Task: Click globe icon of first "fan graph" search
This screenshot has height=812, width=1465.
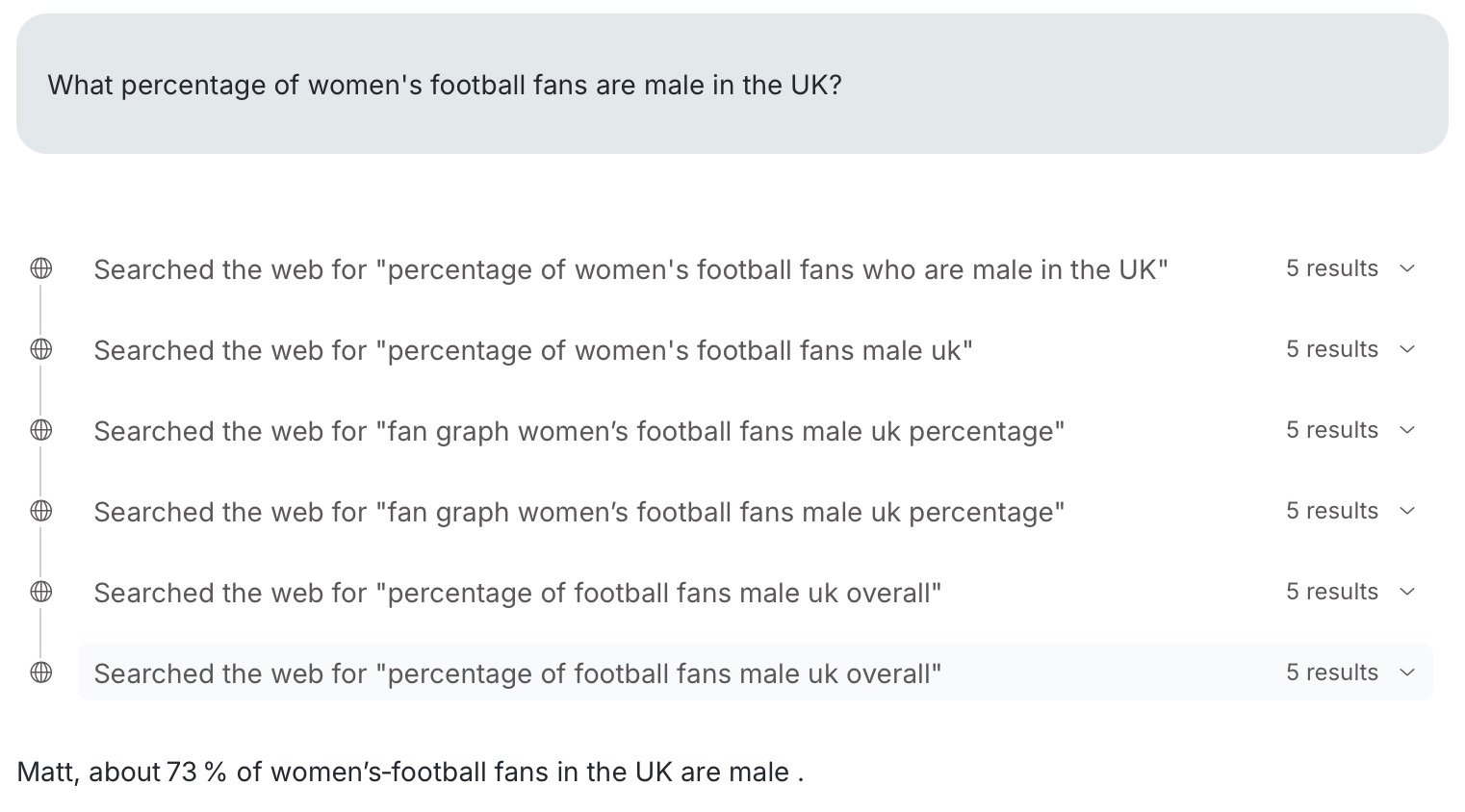Action: click(41, 431)
